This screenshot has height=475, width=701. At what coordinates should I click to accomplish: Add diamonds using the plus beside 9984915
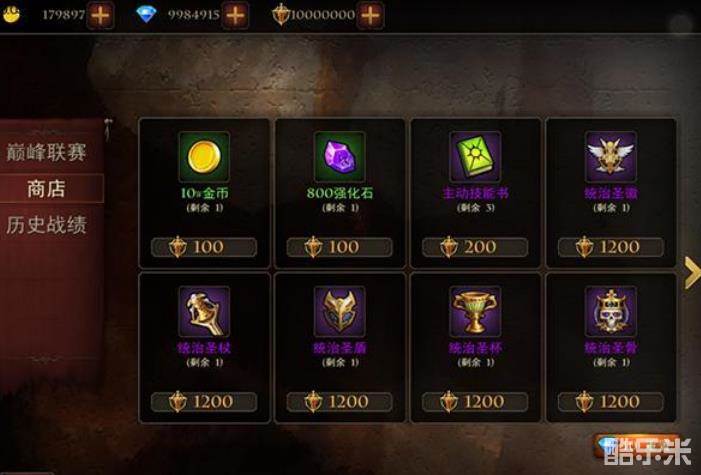[235, 15]
